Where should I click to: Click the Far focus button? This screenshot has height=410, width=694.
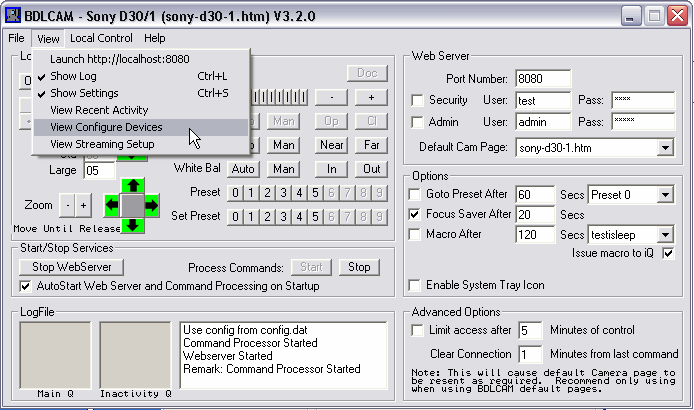371,145
